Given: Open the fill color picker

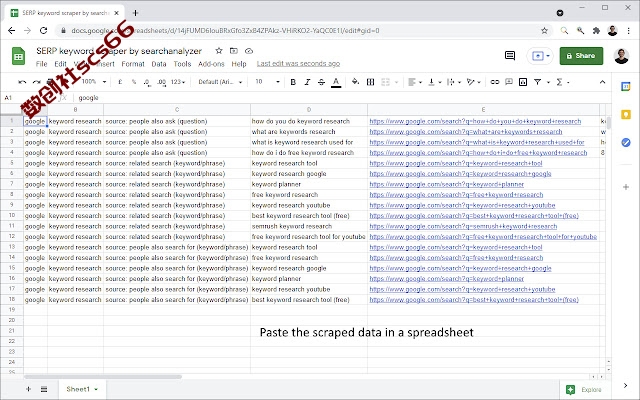Looking at the screenshot, I should [355, 82].
